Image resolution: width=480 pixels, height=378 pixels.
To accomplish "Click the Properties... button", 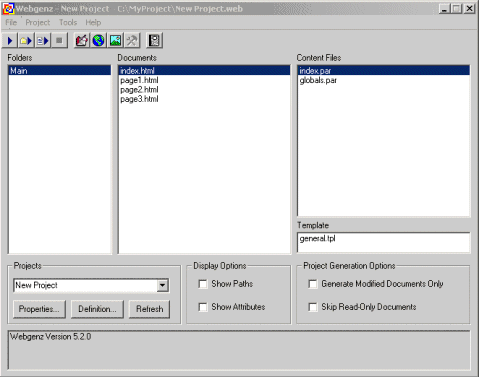I will click(39, 309).
